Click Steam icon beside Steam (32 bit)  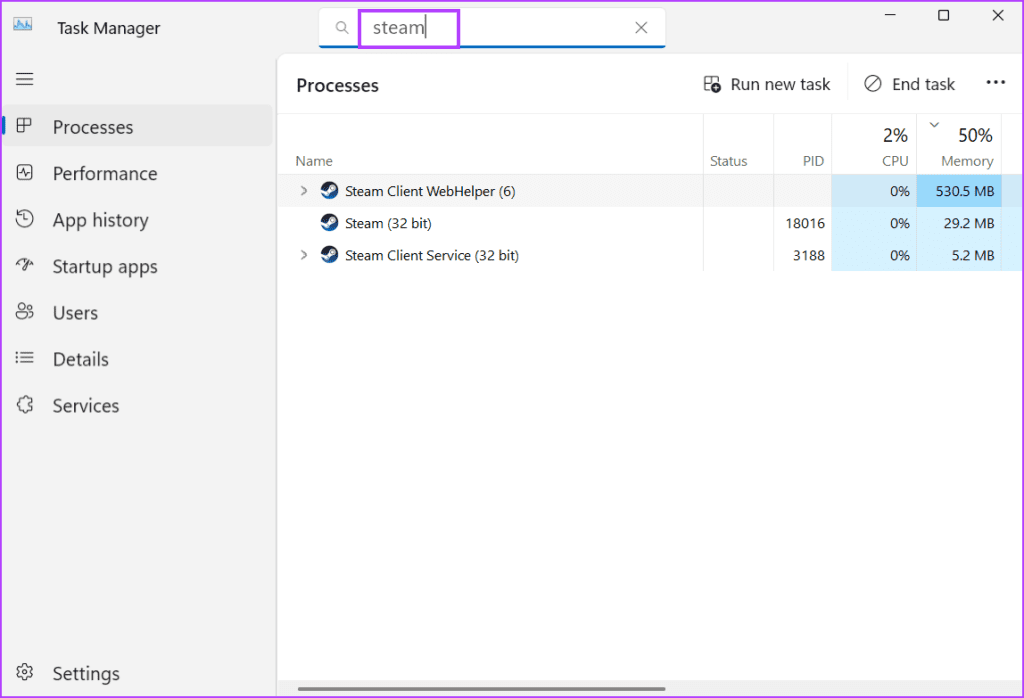329,222
